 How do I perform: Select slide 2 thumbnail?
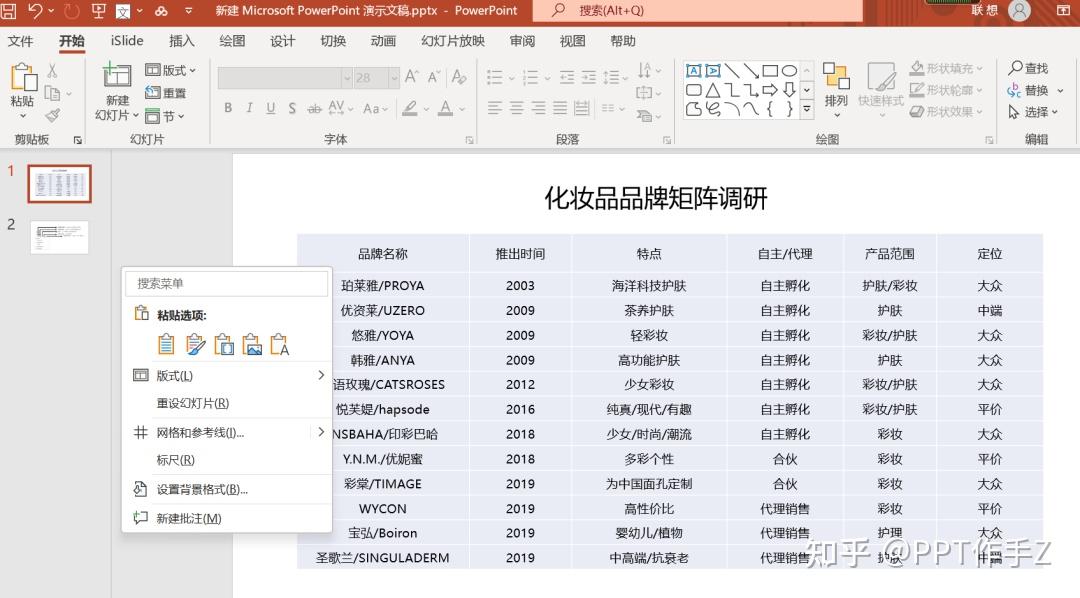click(x=59, y=237)
